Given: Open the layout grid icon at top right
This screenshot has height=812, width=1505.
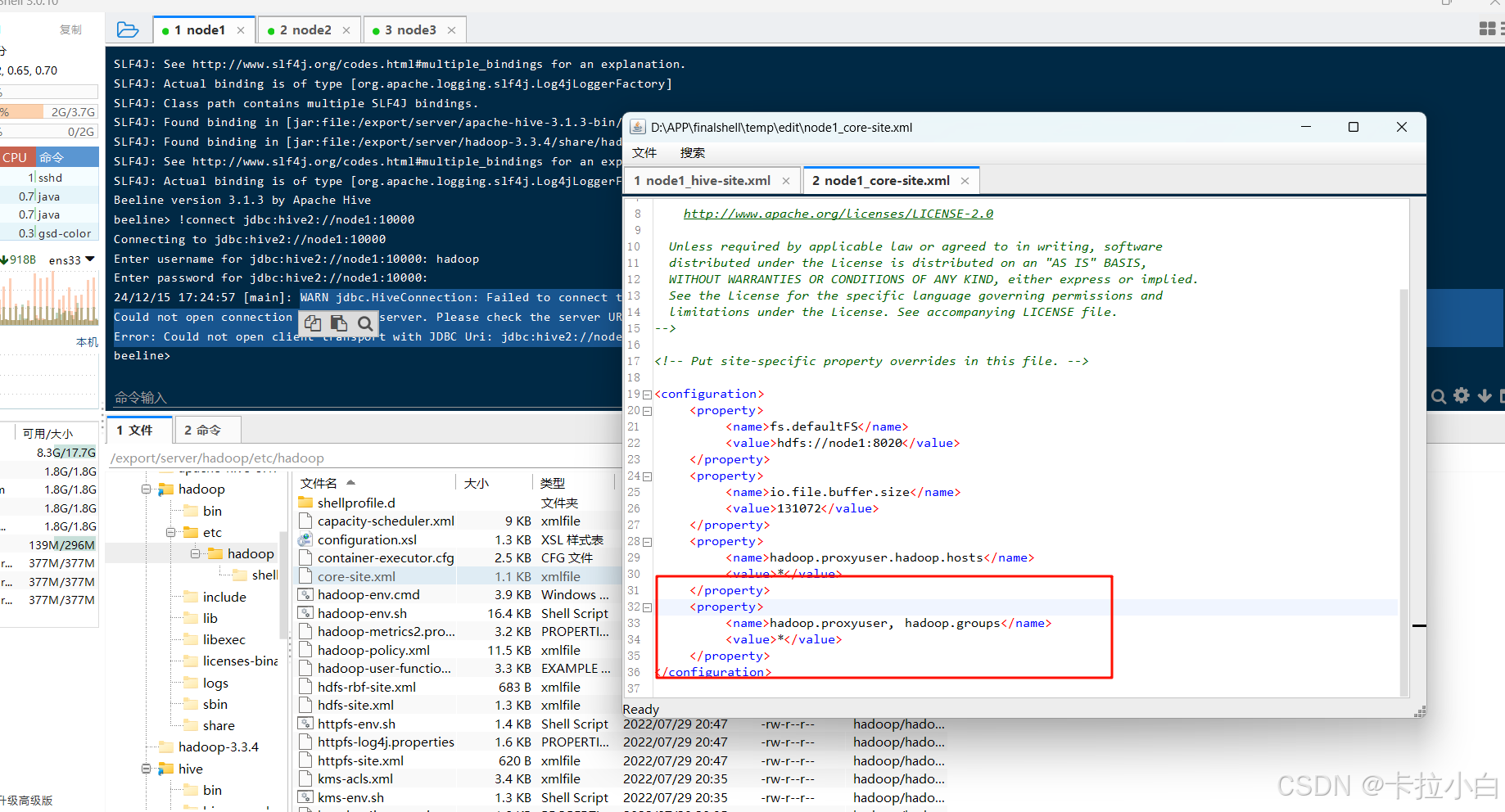Looking at the screenshot, I should [x=1488, y=29].
